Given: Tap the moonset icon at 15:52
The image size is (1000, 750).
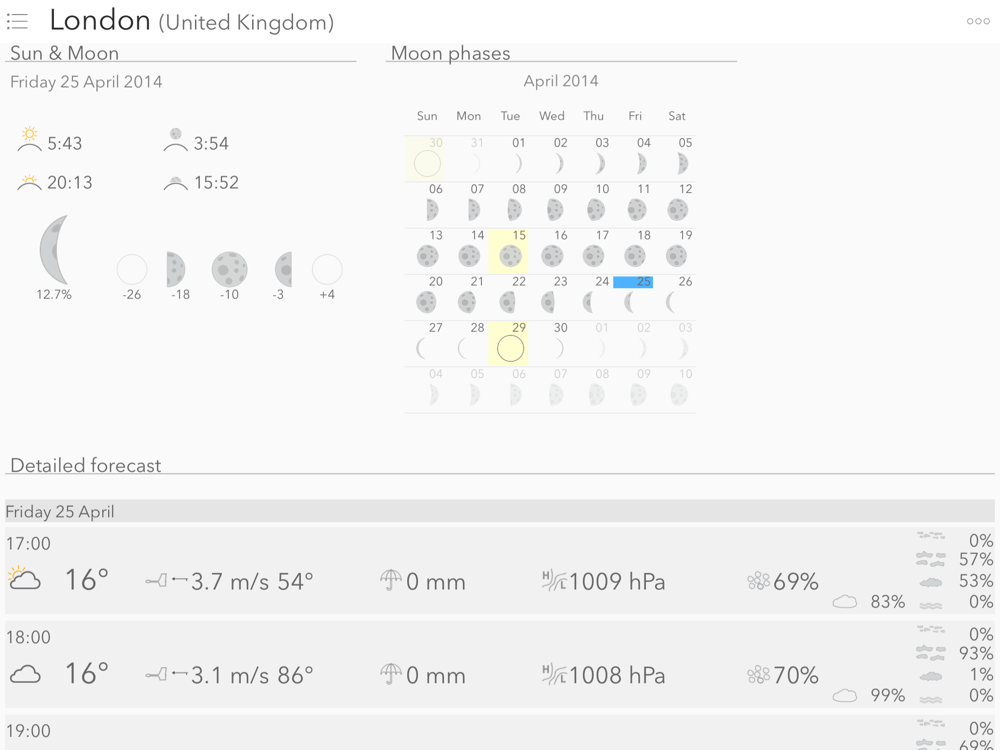Looking at the screenshot, I should click(176, 182).
